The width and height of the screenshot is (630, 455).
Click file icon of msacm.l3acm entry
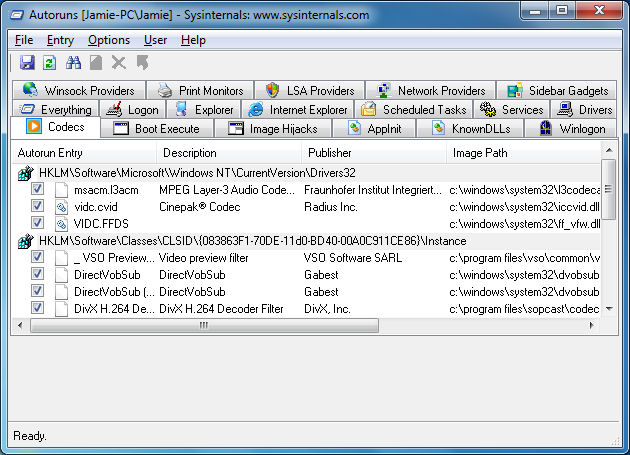pos(61,190)
